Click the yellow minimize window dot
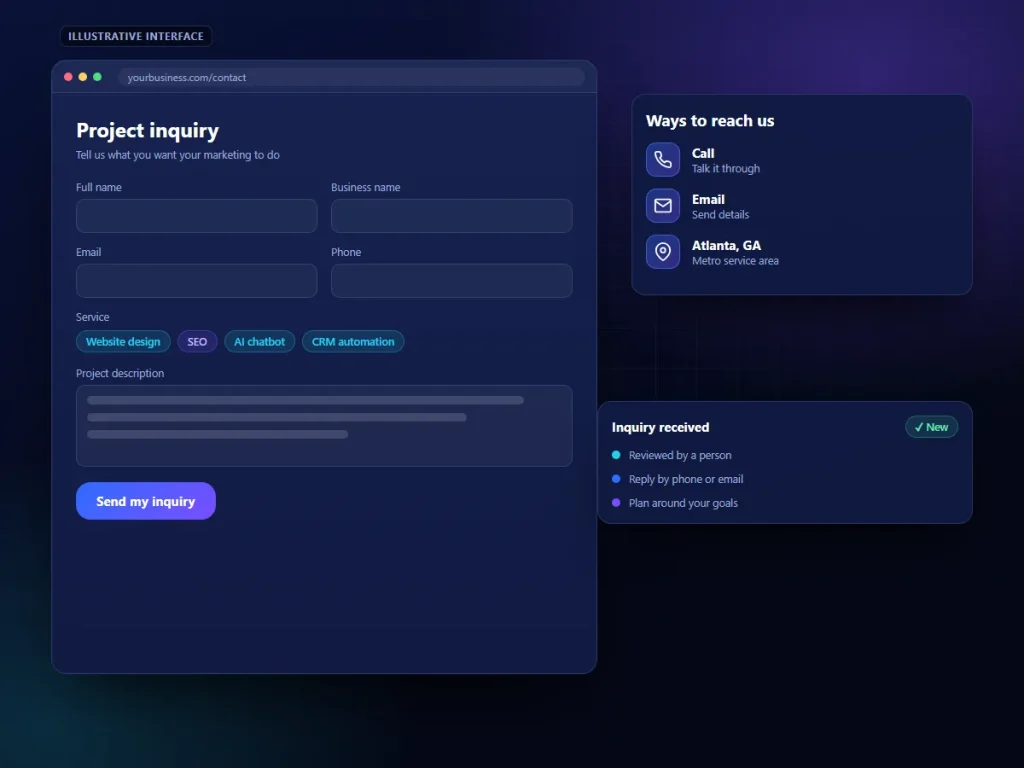Screen dimensions: 1024x768 tap(83, 77)
